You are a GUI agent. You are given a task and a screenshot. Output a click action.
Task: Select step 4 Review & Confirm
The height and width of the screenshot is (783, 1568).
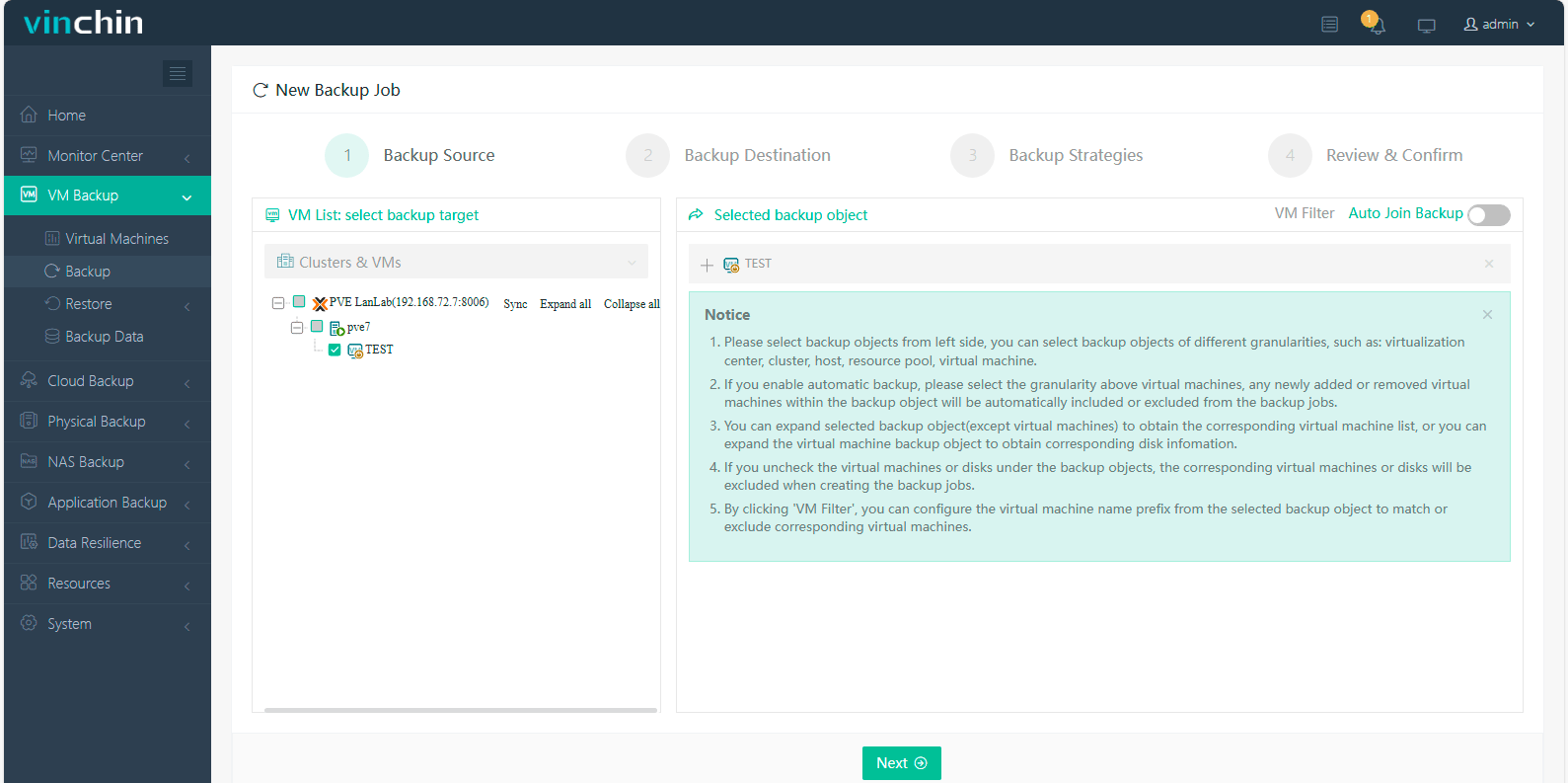pos(1366,155)
